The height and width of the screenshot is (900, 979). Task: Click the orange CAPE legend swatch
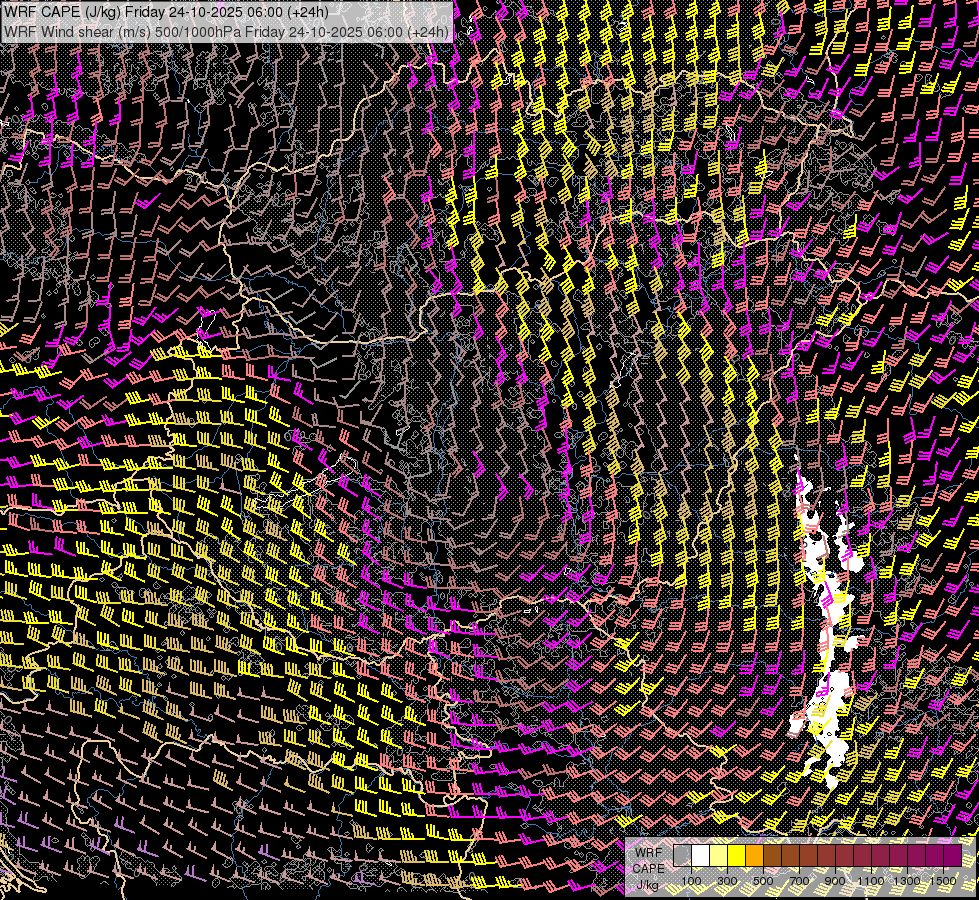[x=754, y=855]
